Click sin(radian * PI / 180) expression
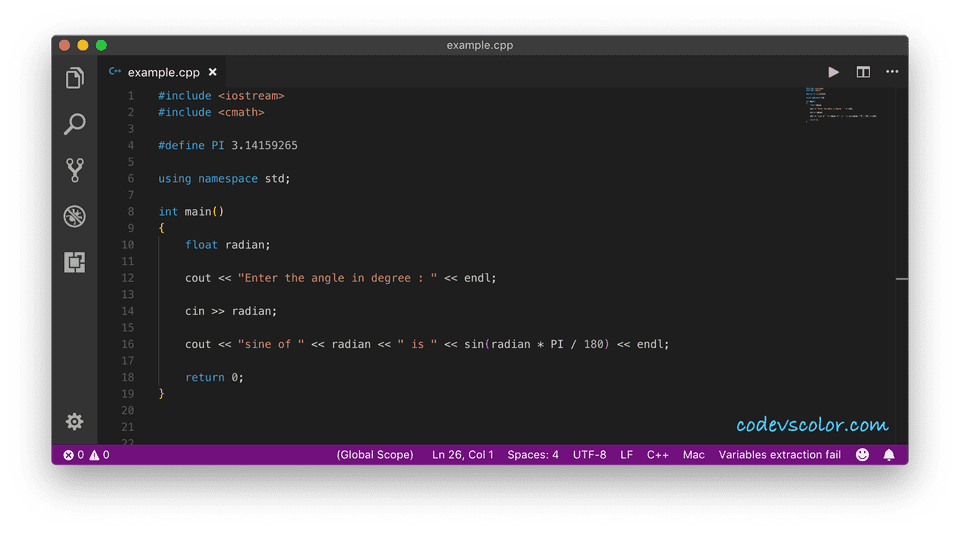Screen dimensions: 960x533 click(x=537, y=344)
